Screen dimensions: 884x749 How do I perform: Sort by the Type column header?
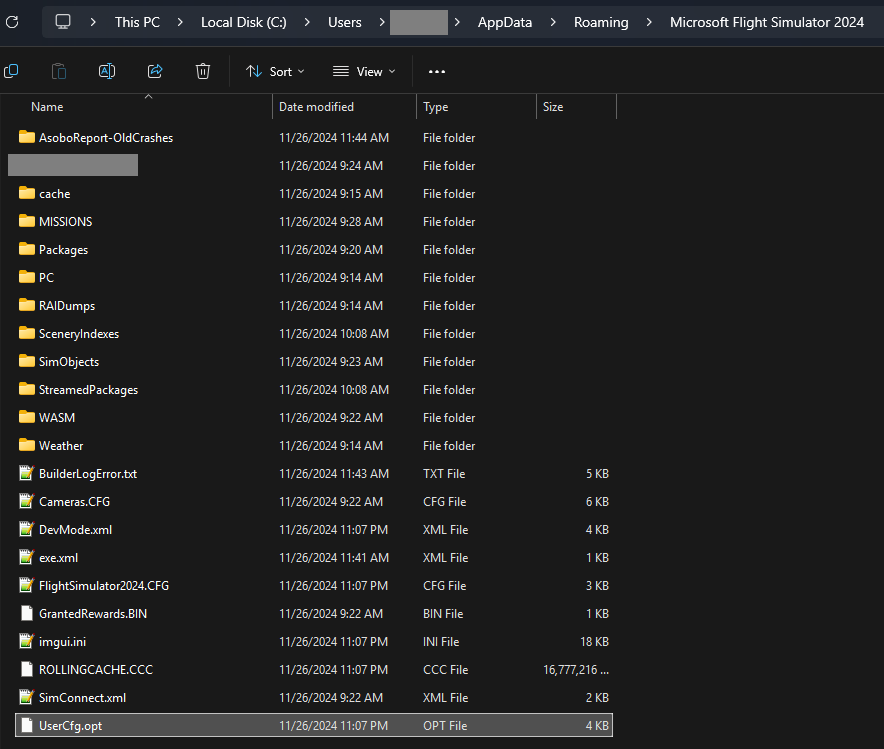(x=436, y=107)
